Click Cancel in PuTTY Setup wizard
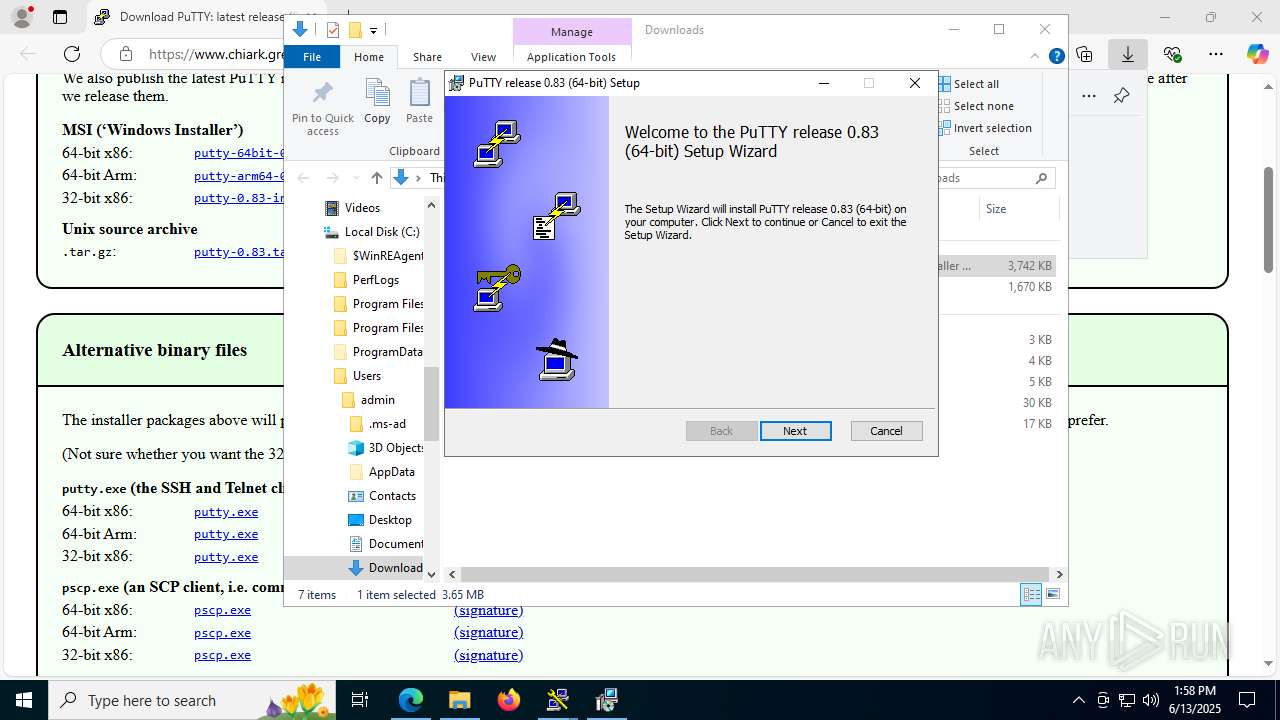1280x720 pixels. (886, 431)
